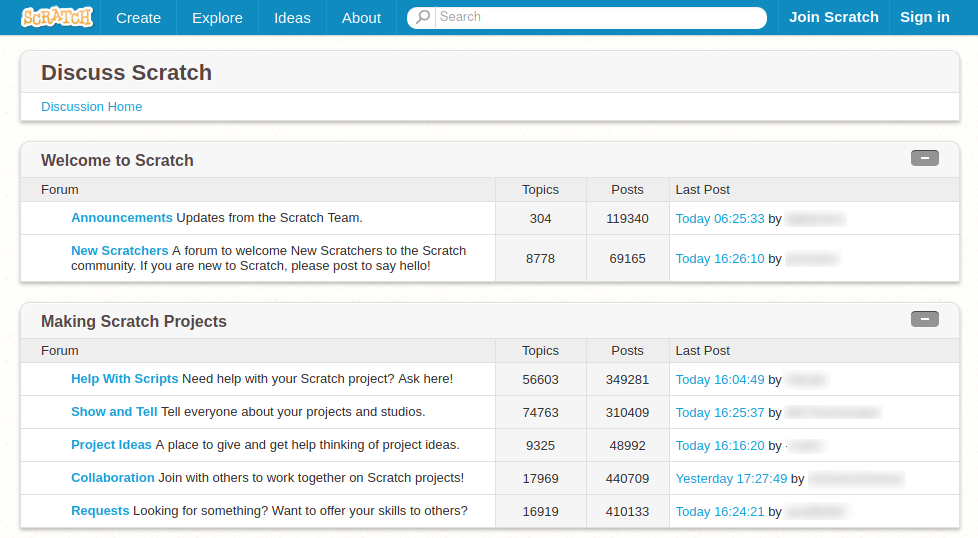Click the Join Scratch button
Screen dimensions: 978x538
[834, 17]
